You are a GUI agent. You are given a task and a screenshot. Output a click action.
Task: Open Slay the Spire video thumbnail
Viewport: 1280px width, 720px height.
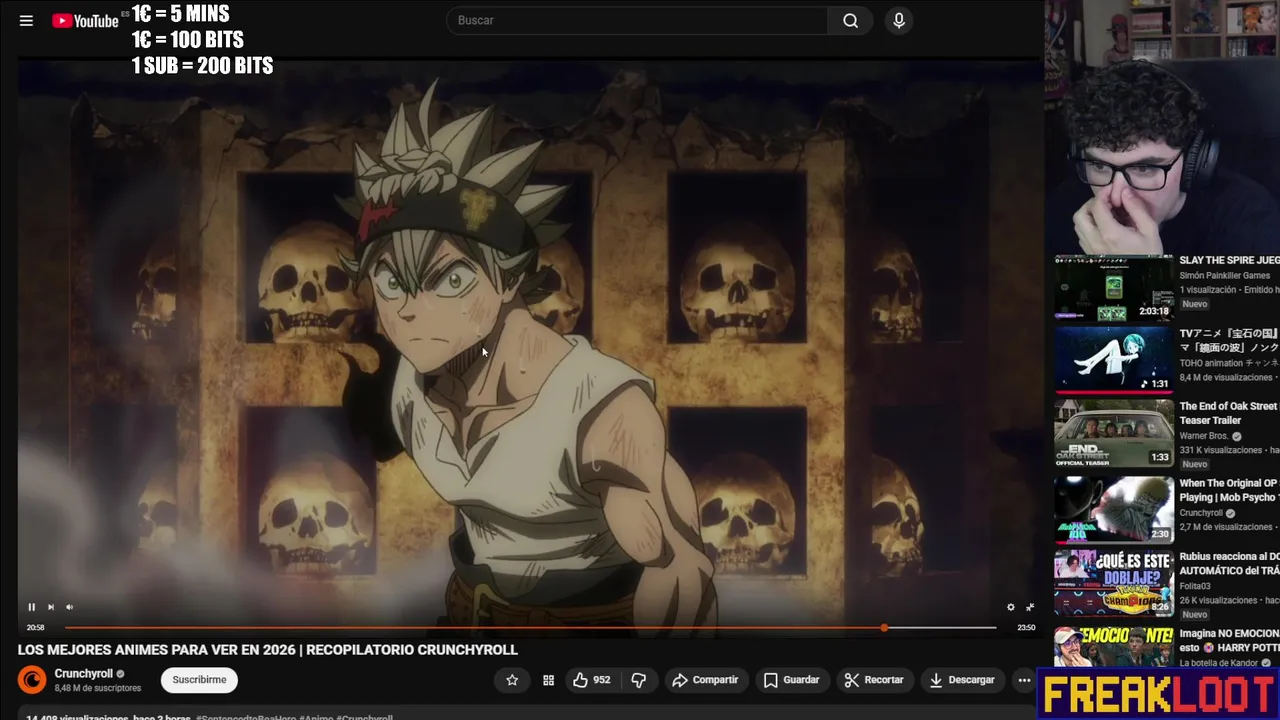coord(1114,288)
